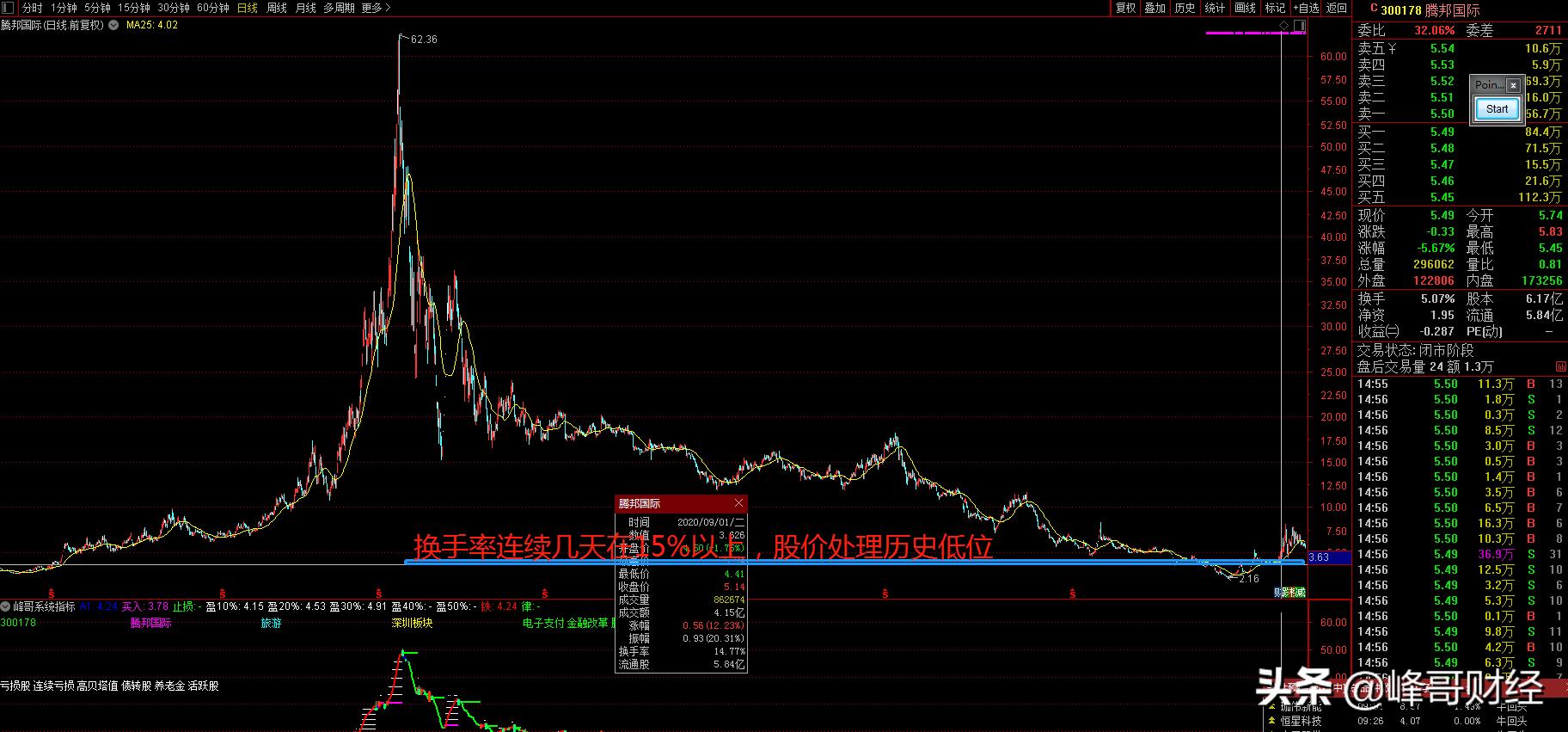Click the stock title 300178 腾邦国际
The width and height of the screenshot is (1568, 732).
[1430, 9]
